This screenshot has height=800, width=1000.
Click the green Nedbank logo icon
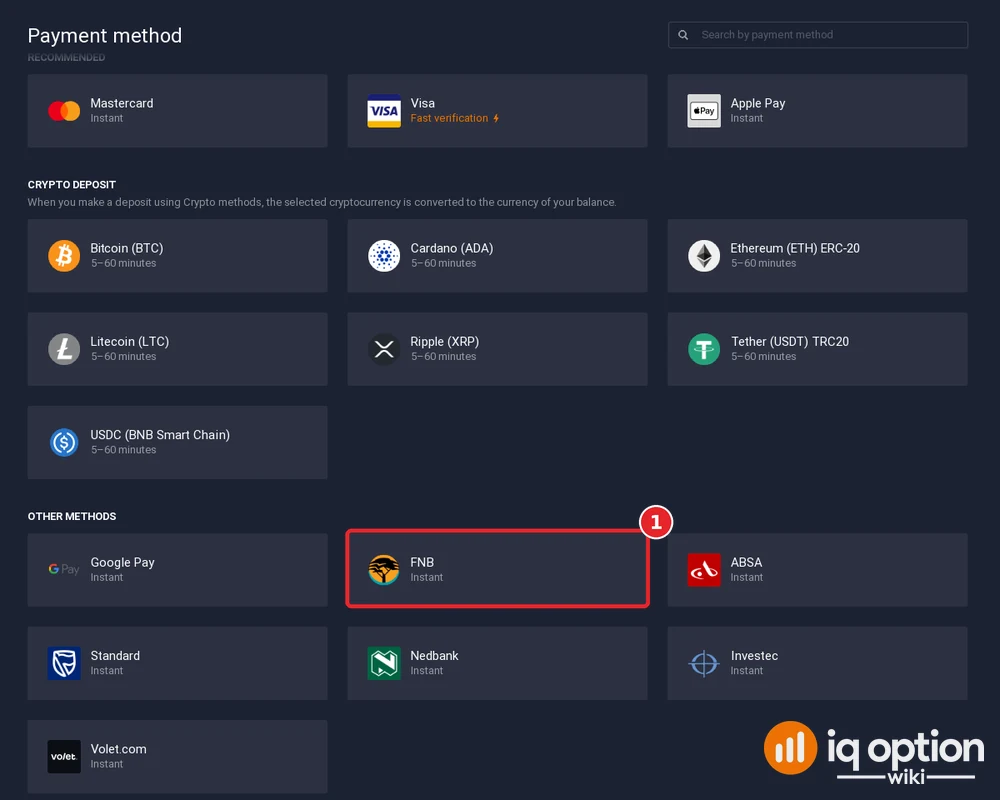click(x=384, y=663)
